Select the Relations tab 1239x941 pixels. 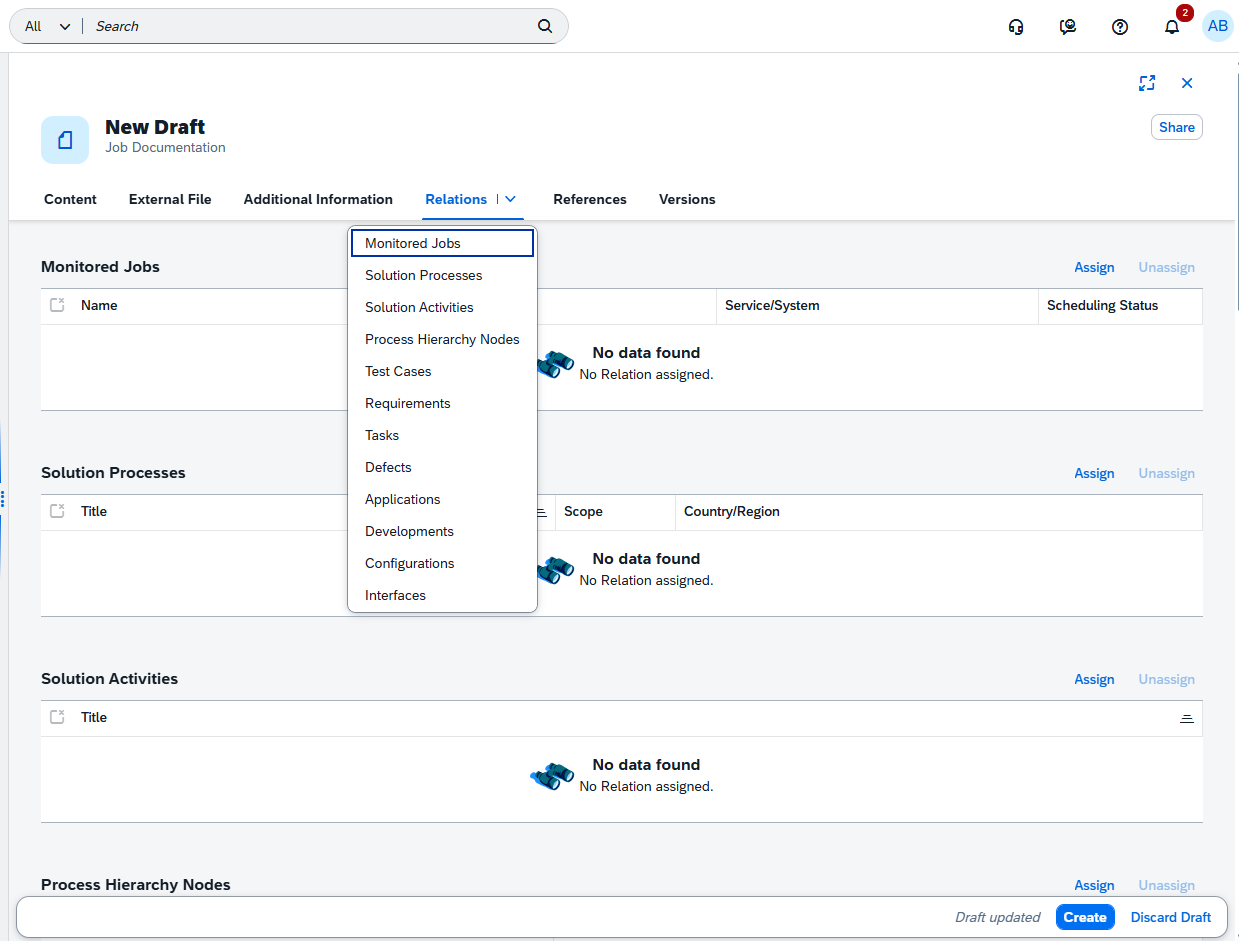(456, 199)
